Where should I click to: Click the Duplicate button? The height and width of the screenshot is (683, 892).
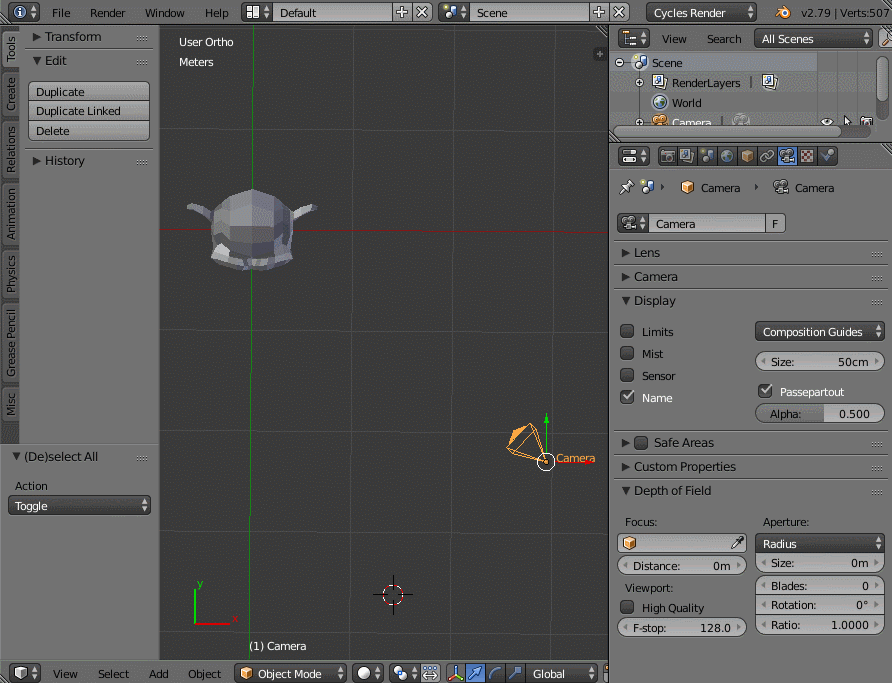tap(88, 91)
